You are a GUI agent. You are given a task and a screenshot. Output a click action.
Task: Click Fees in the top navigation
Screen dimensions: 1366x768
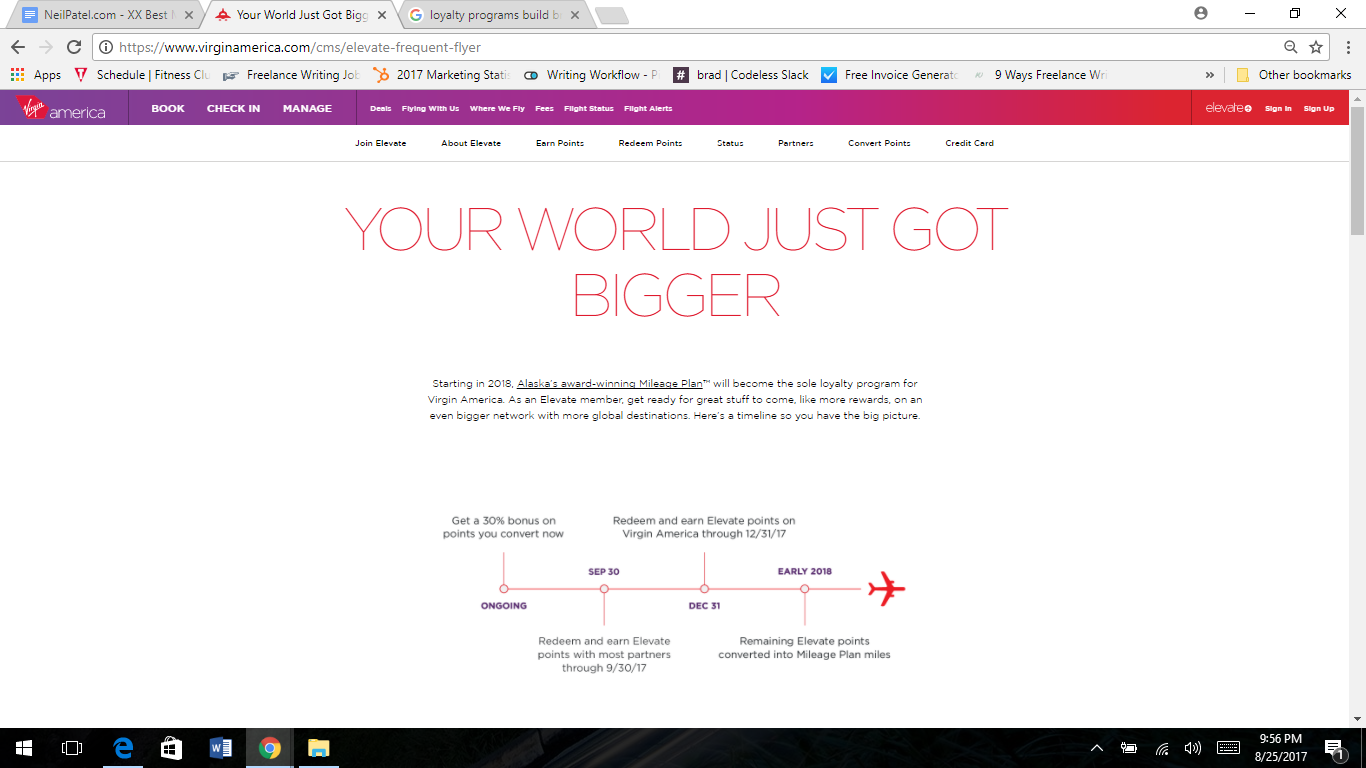544,108
